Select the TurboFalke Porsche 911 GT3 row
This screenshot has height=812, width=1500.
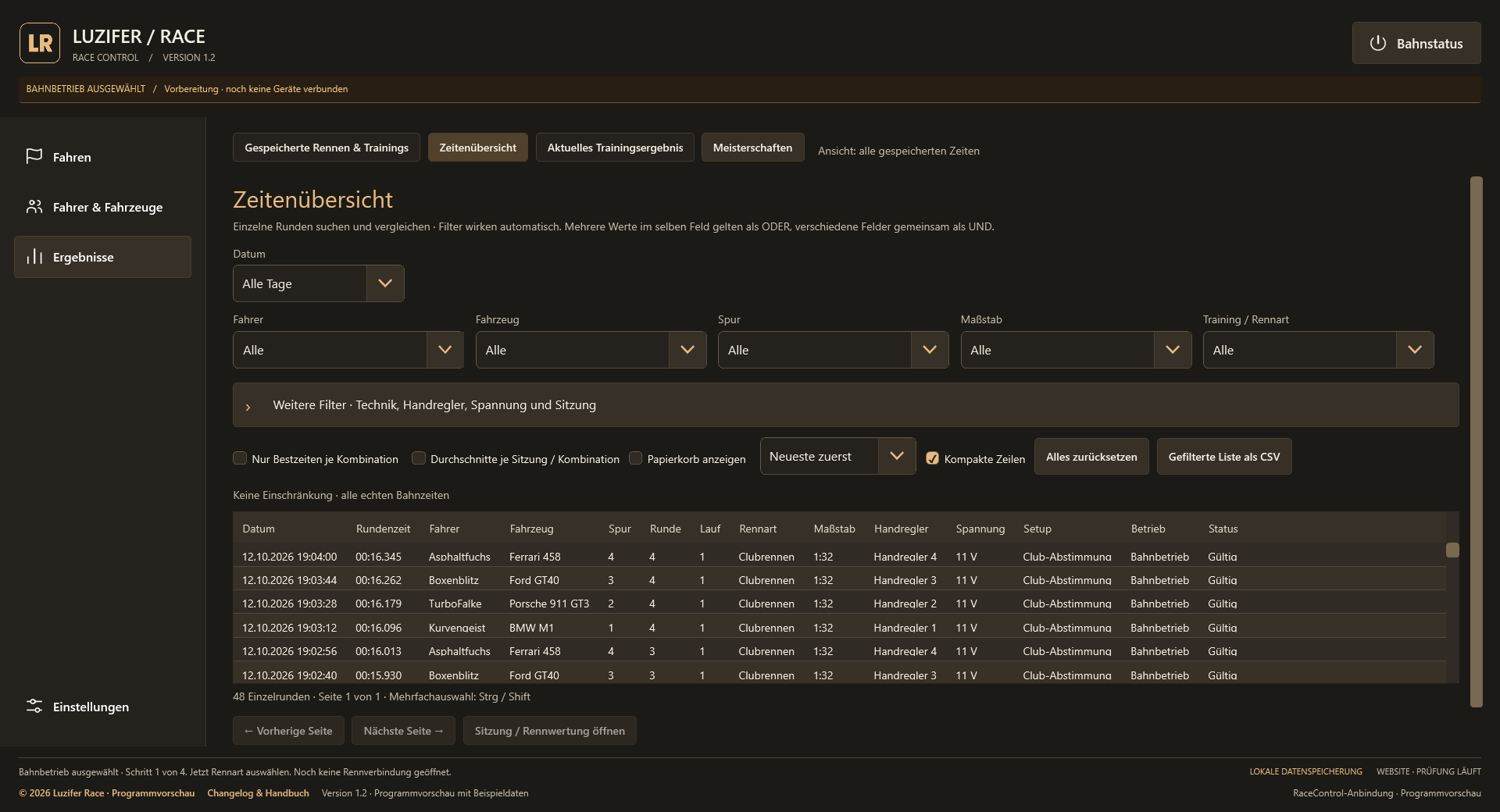pos(839,604)
